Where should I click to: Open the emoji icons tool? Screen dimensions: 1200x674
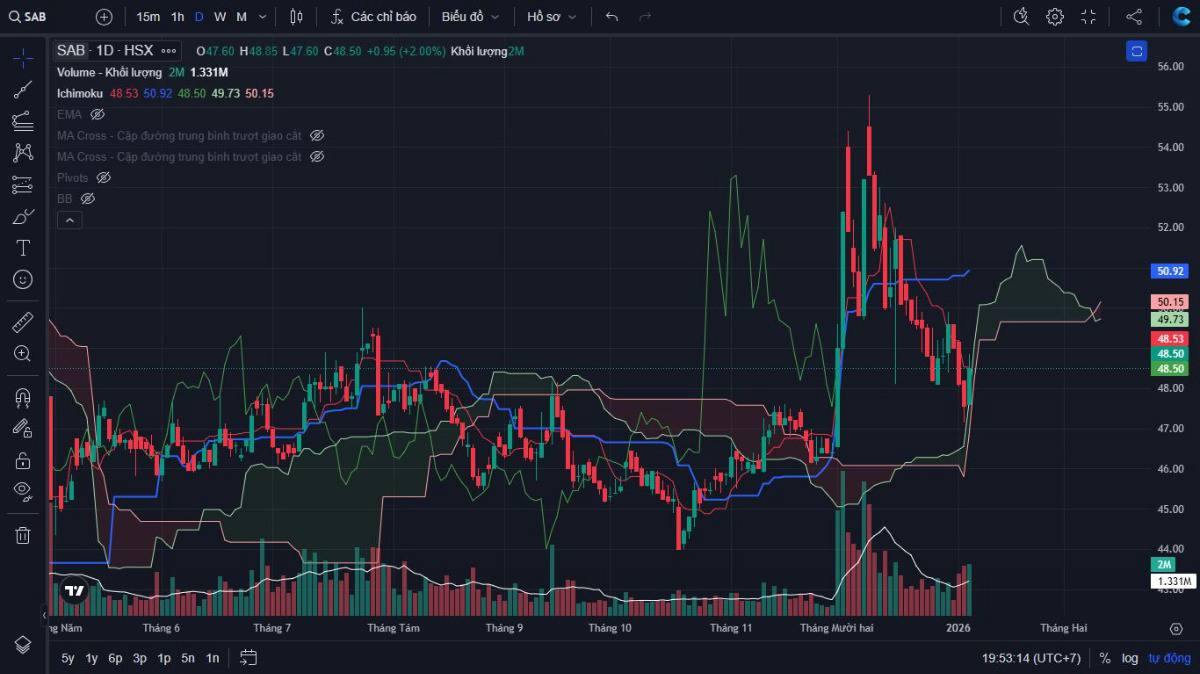point(22,279)
